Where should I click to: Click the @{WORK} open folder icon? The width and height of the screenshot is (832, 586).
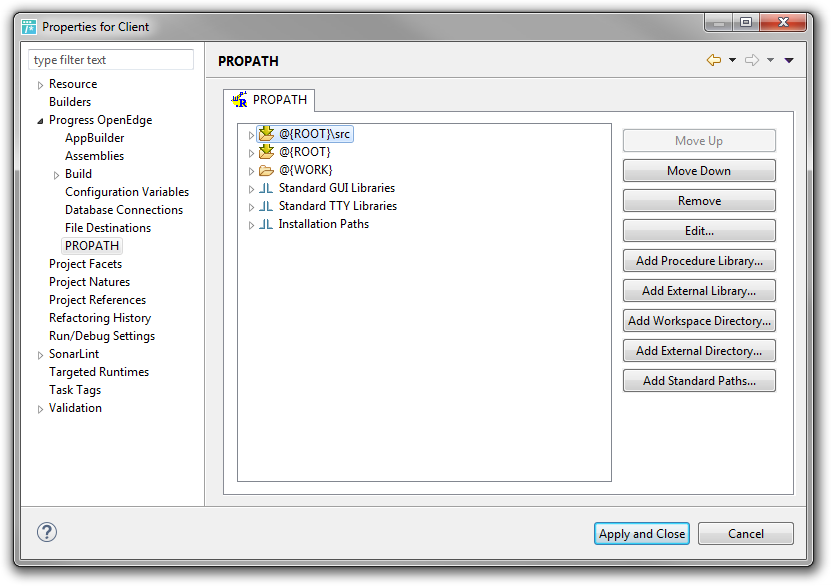[x=266, y=170]
